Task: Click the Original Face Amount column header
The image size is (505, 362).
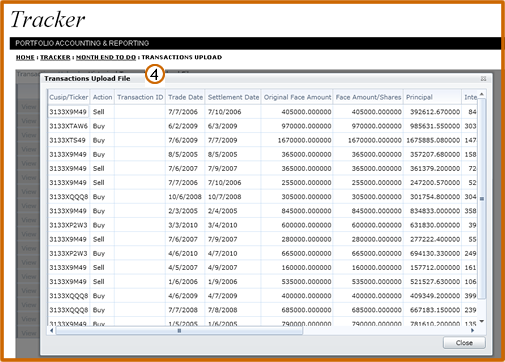Action: [x=297, y=97]
